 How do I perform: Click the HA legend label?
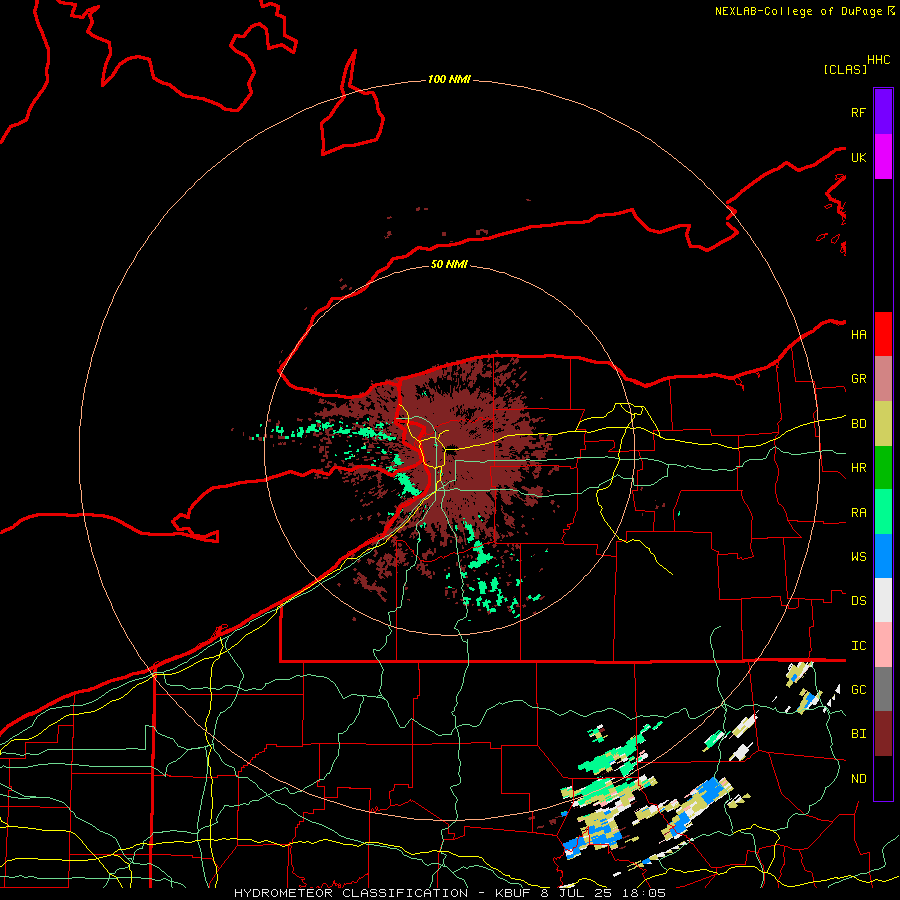pos(858,335)
